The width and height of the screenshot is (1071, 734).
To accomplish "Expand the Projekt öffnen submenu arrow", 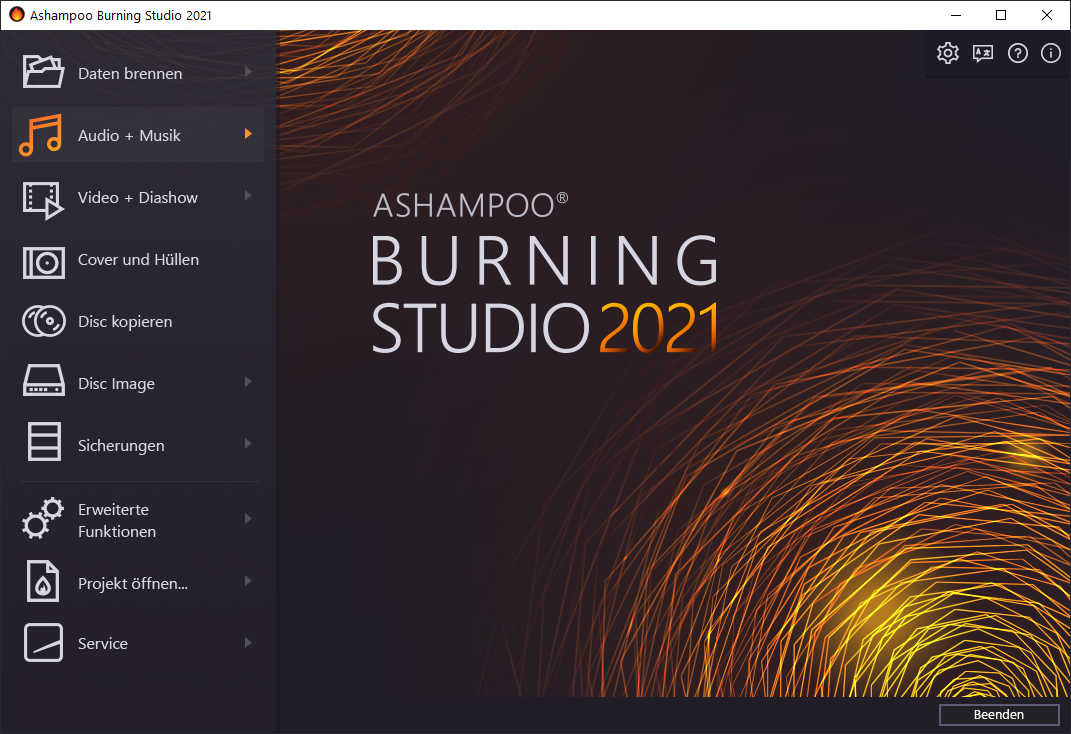I will click(249, 581).
